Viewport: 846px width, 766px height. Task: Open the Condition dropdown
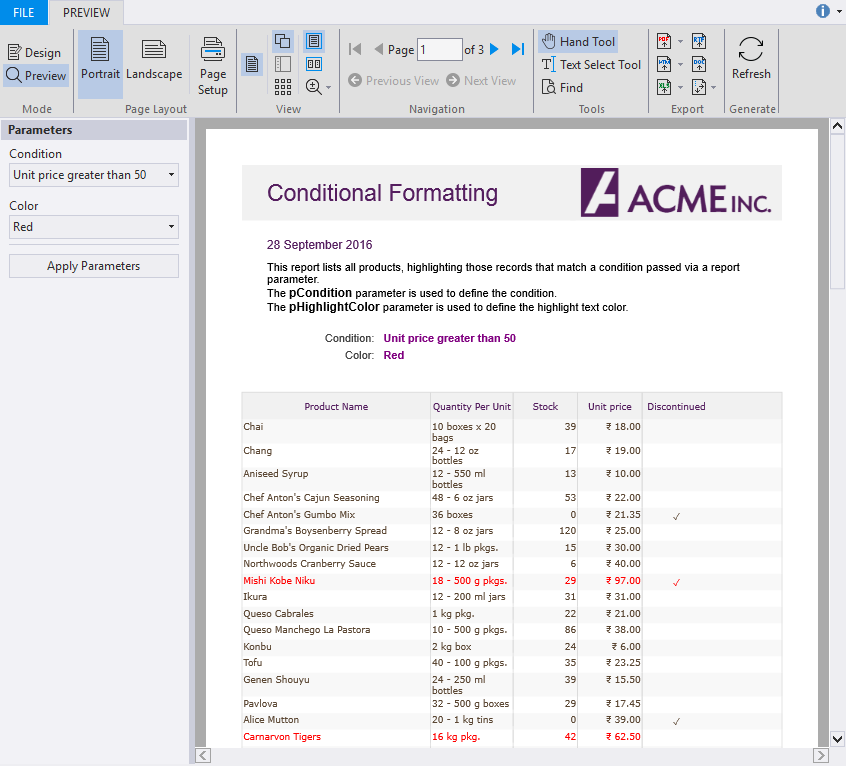click(x=94, y=175)
